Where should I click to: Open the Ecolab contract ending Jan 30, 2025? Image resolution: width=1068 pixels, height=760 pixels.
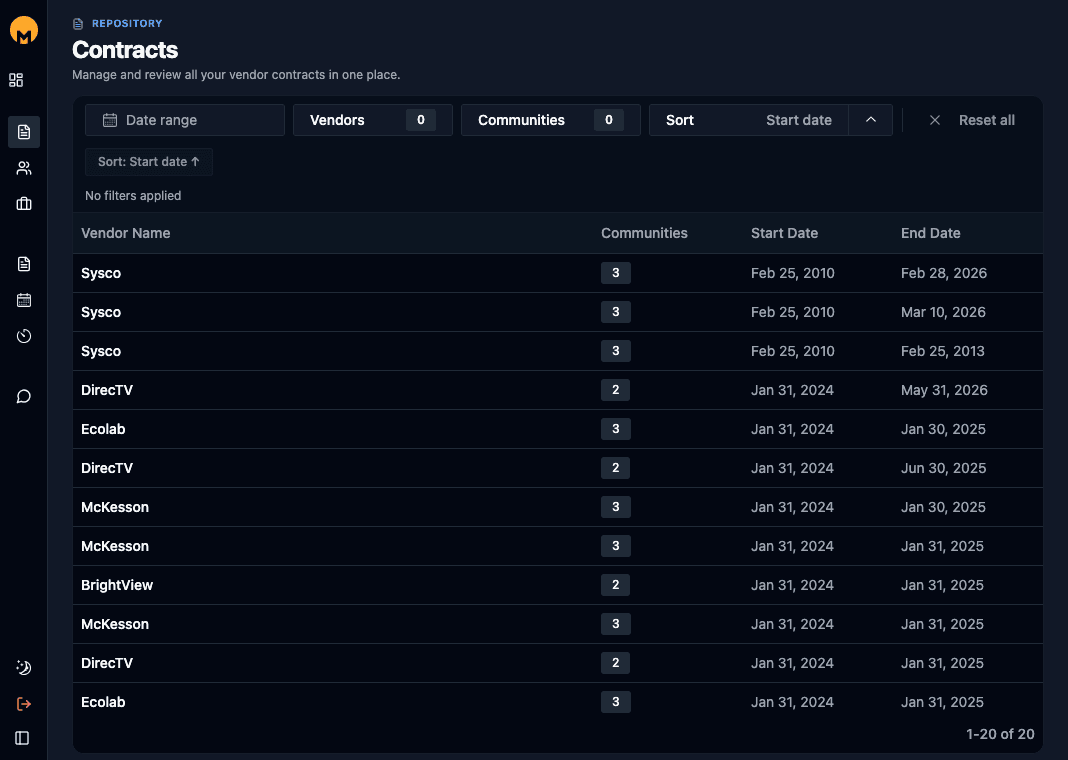(558, 429)
